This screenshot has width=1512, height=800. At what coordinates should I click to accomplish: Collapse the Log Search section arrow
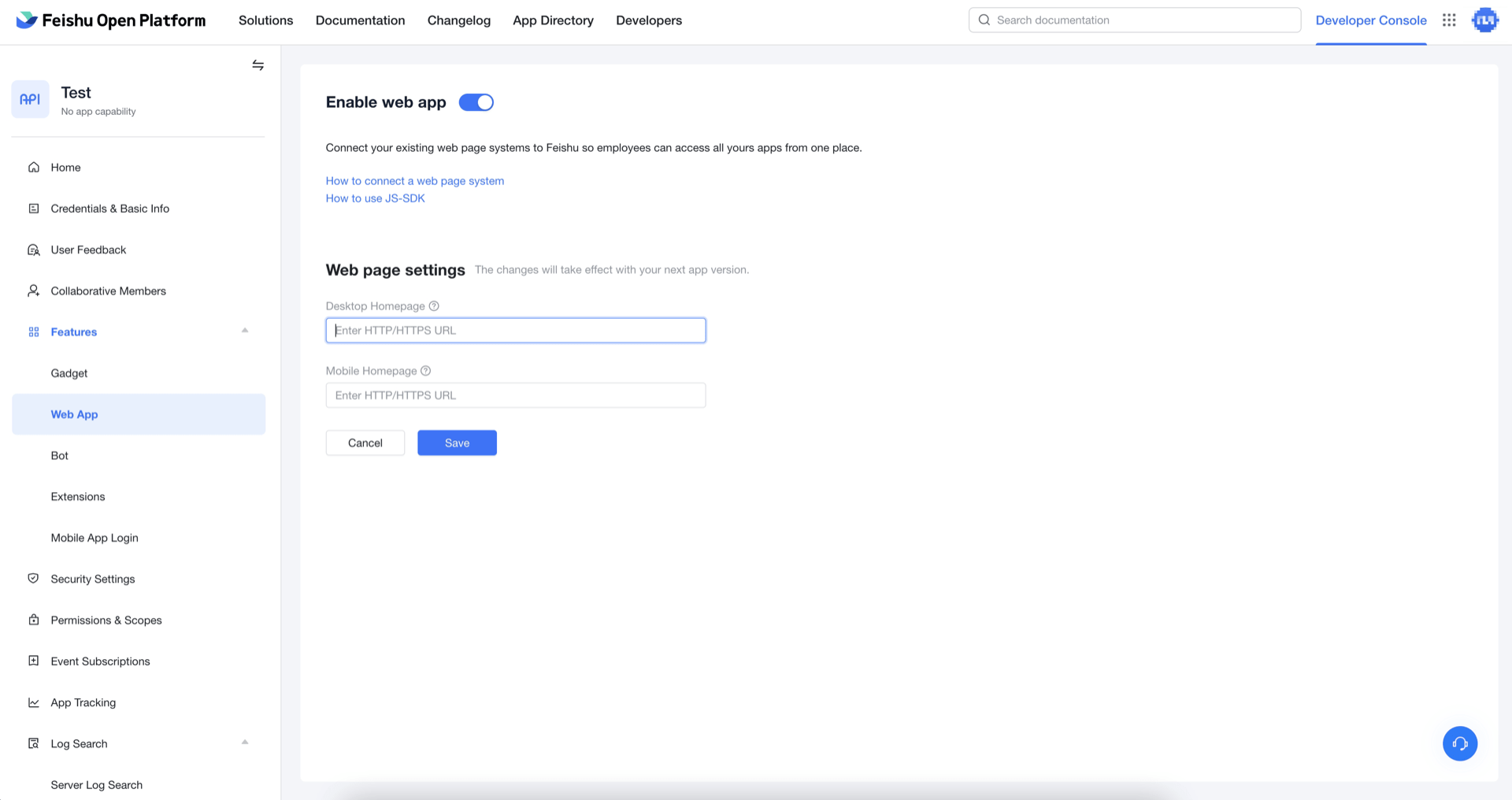pyautogui.click(x=245, y=743)
